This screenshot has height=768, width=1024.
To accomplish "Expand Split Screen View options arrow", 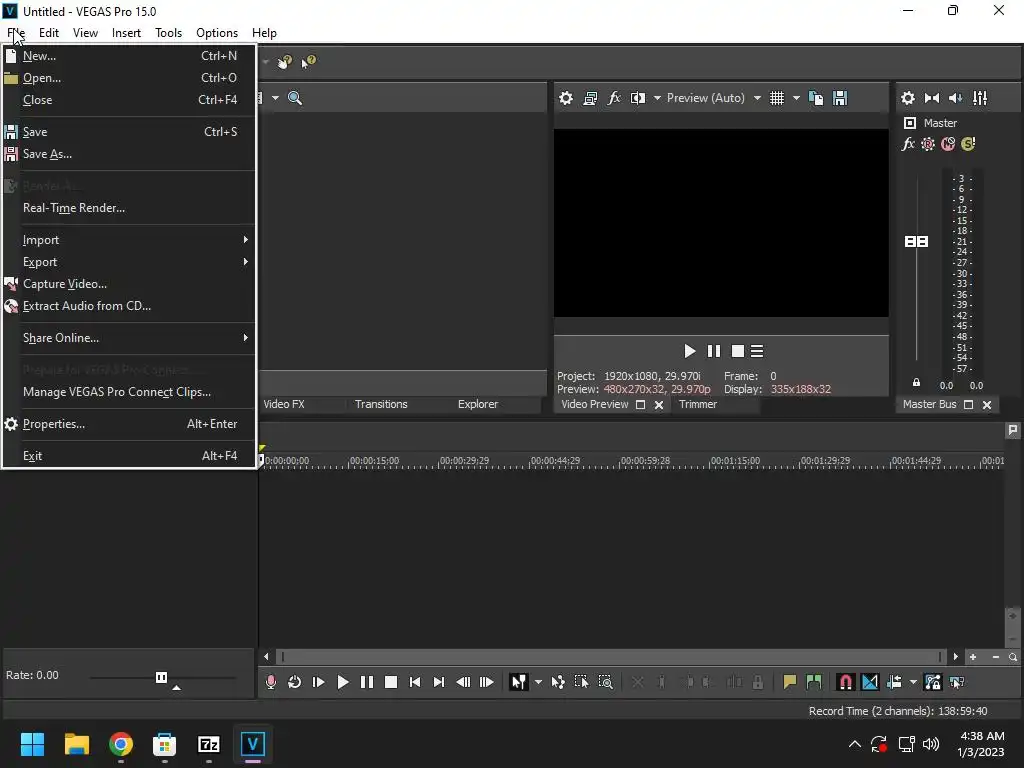I will [657, 98].
